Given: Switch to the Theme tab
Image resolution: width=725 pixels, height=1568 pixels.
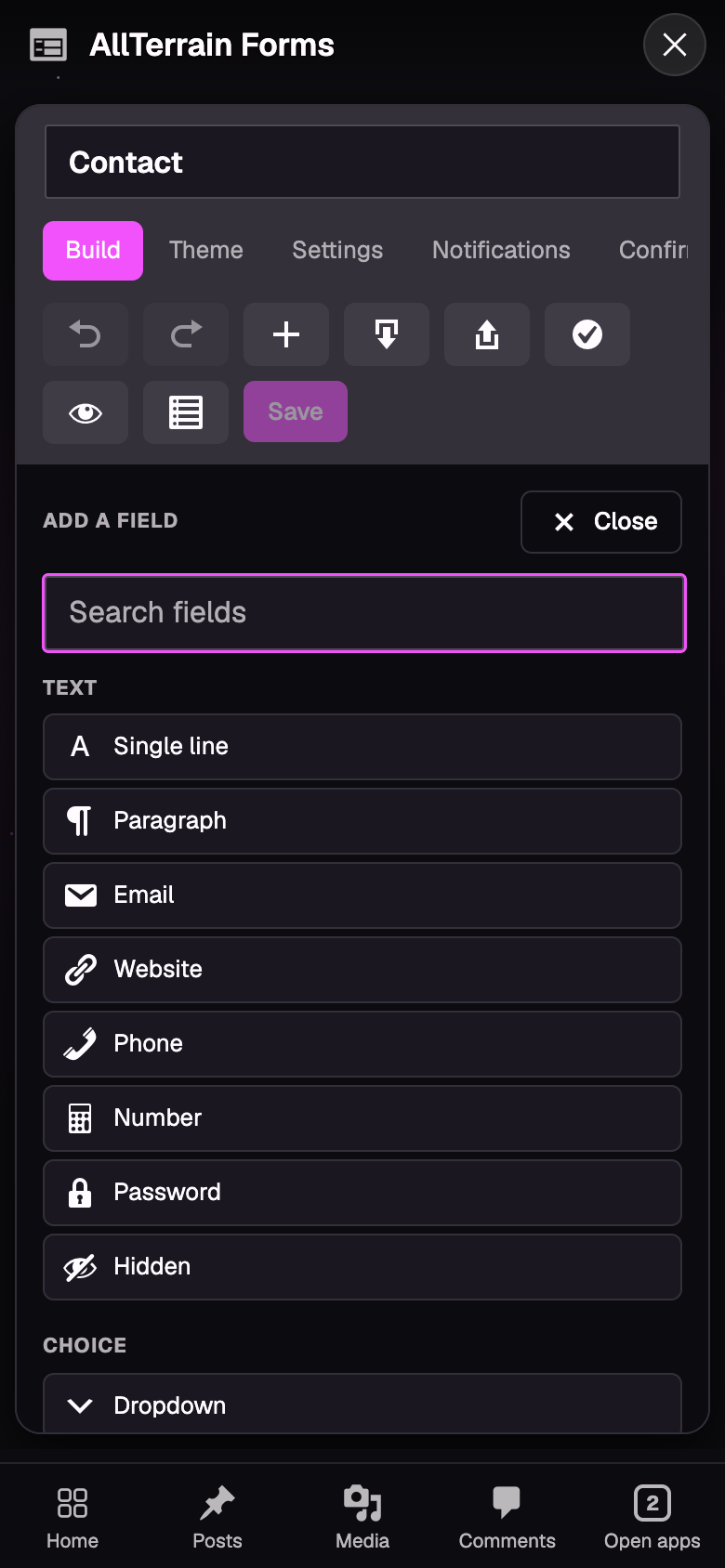Looking at the screenshot, I should [x=206, y=250].
